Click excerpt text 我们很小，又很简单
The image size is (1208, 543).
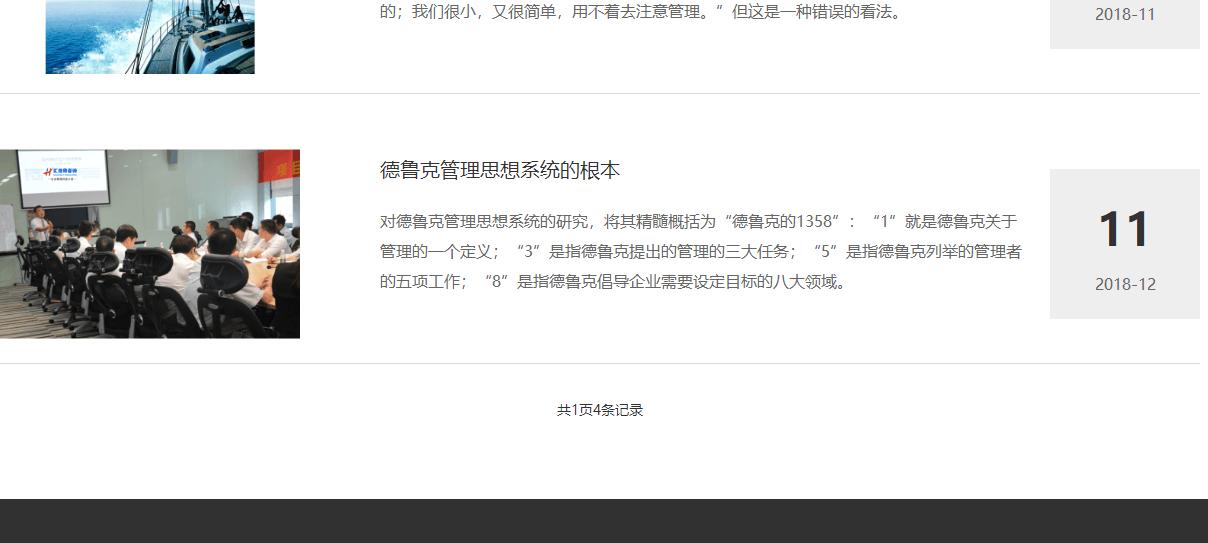click(x=641, y=13)
